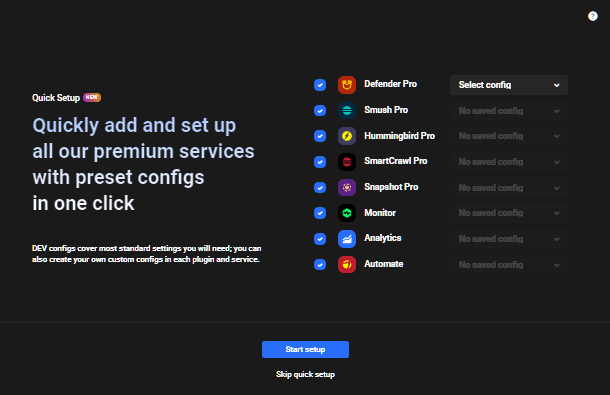Open the Automate config dropdown
610x395 pixels.
click(508, 265)
